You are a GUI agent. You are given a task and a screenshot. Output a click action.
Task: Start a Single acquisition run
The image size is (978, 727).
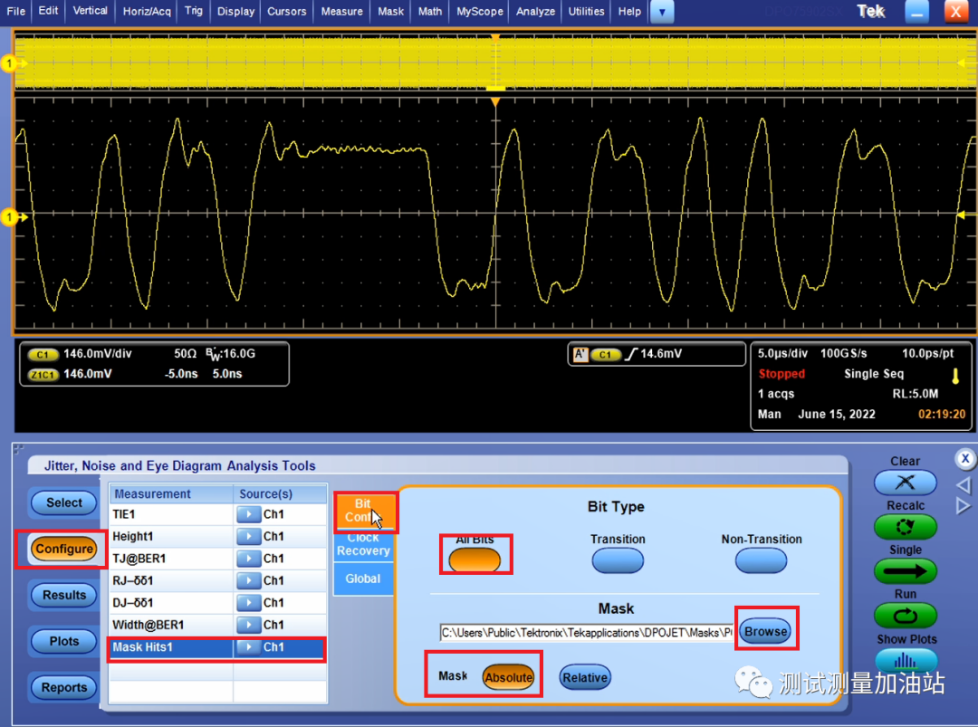[x=905, y=571]
